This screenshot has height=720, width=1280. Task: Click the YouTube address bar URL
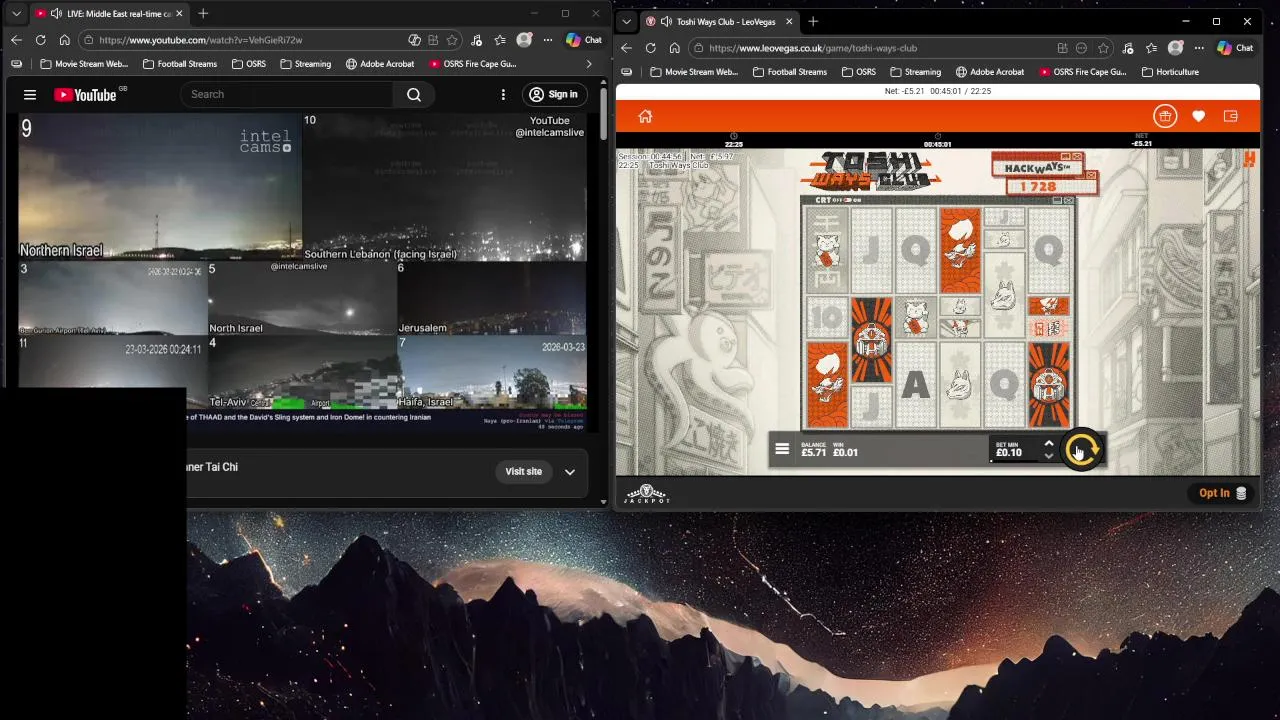pos(200,40)
